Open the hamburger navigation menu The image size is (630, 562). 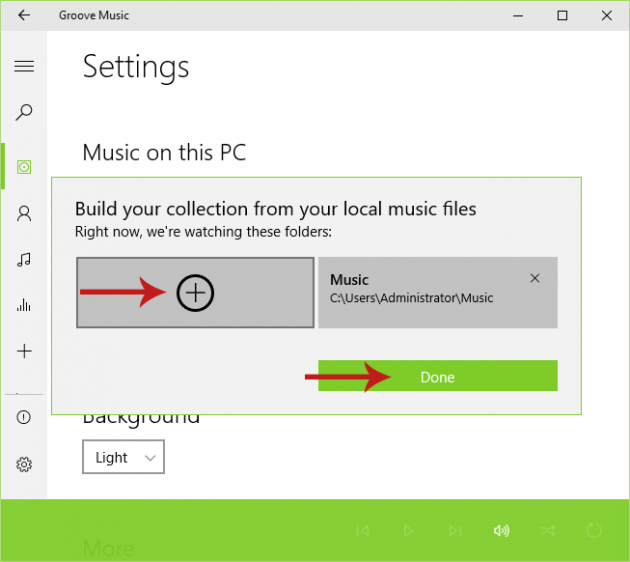24,66
